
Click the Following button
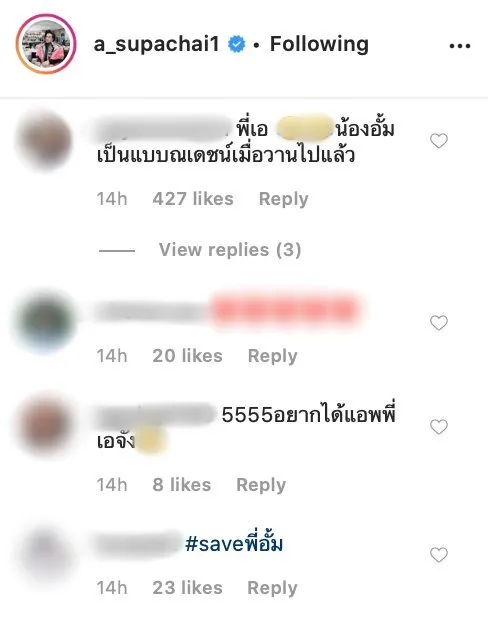tap(319, 44)
